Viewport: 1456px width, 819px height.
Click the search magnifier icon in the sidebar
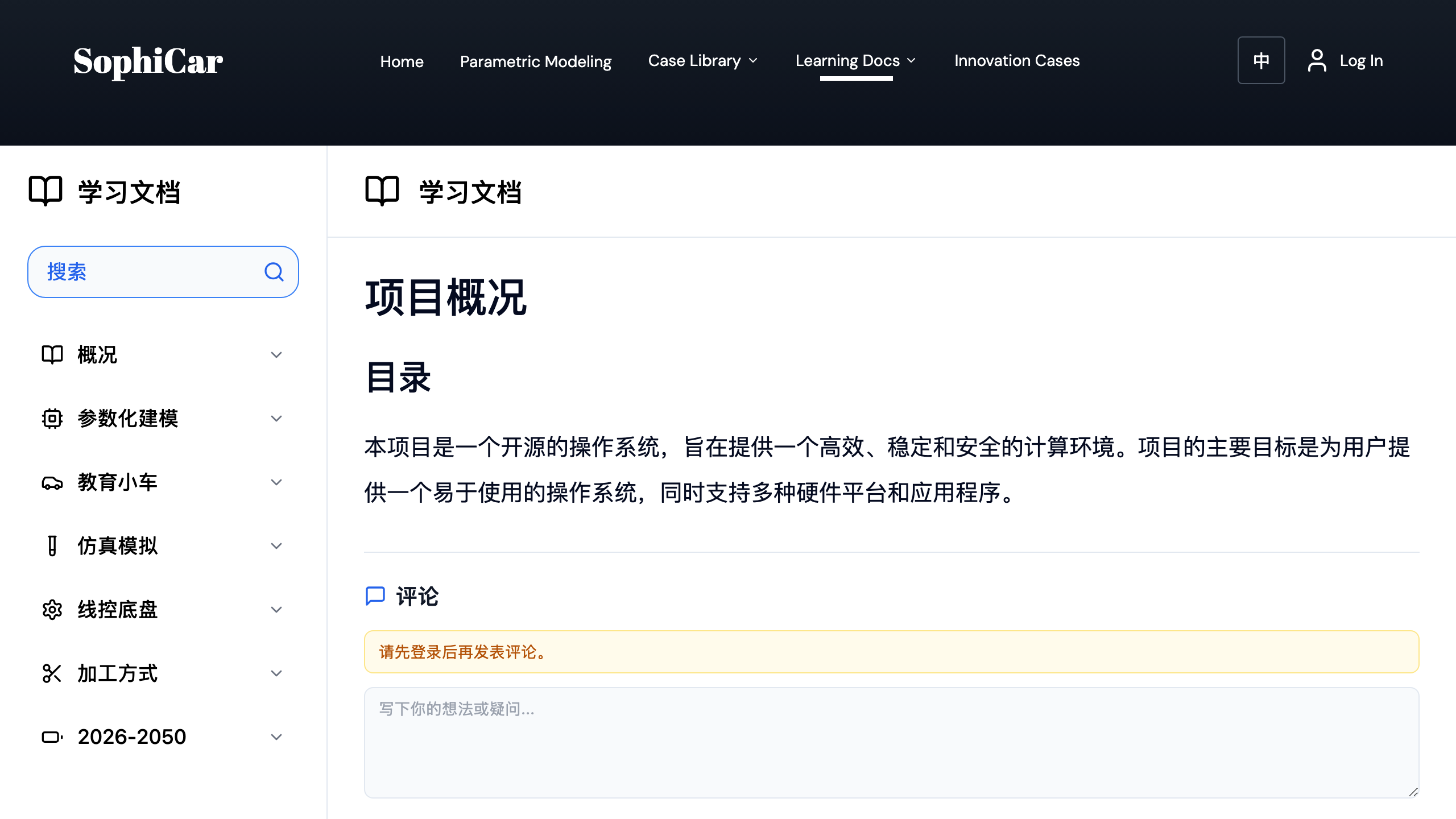pyautogui.click(x=274, y=272)
